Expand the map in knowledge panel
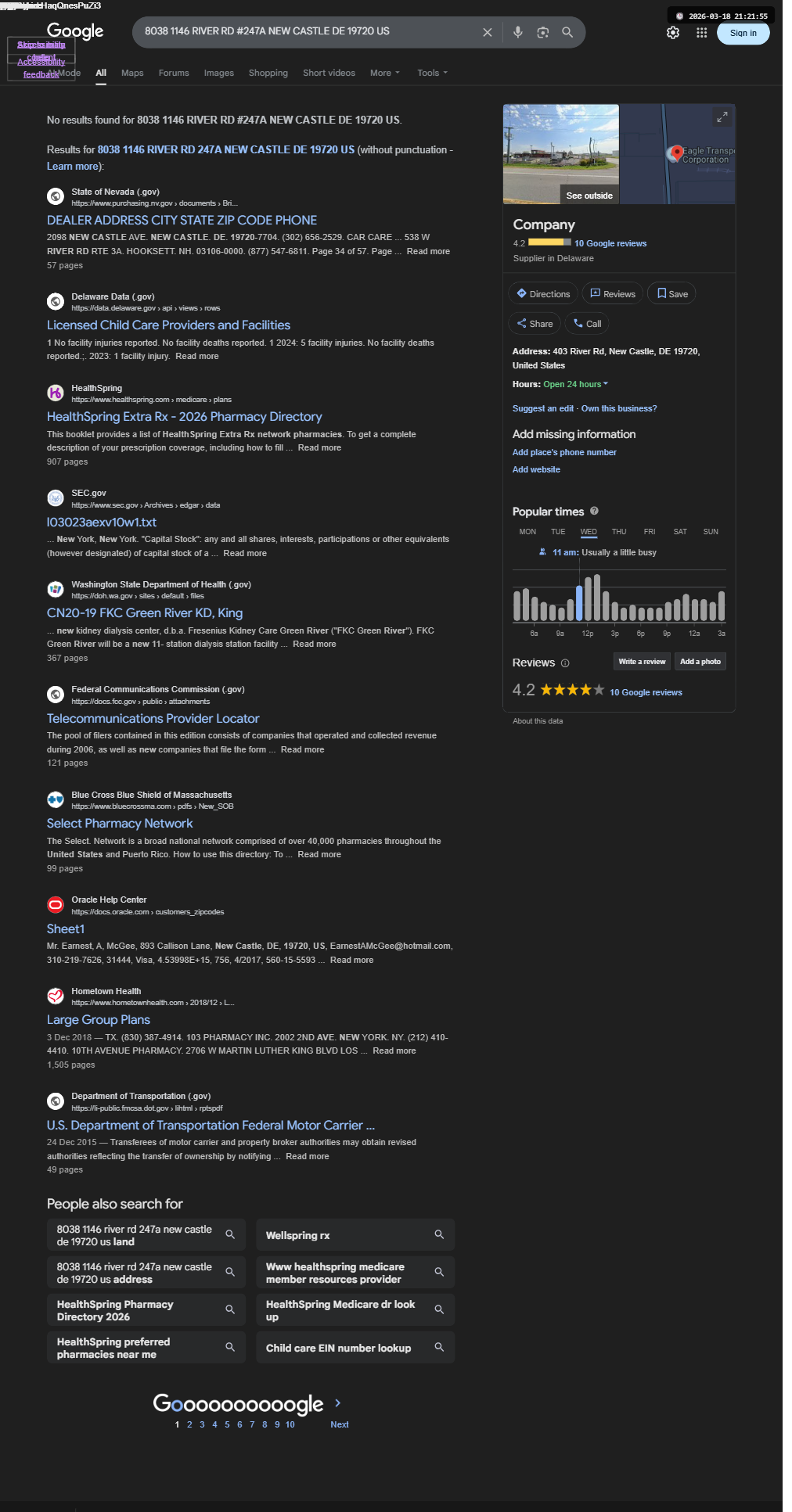 point(722,117)
